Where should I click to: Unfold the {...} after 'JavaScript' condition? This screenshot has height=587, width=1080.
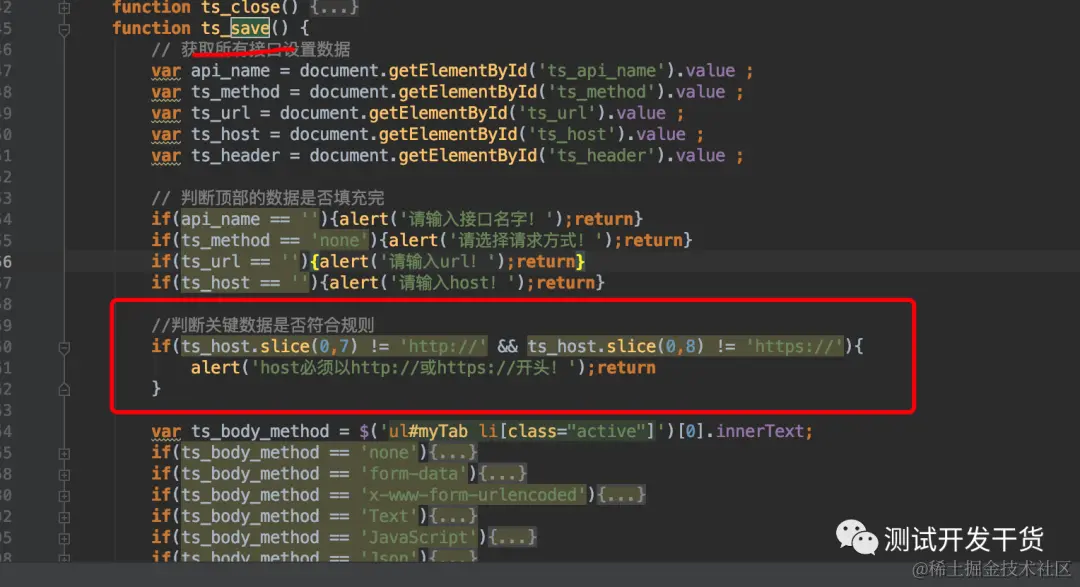coord(512,538)
